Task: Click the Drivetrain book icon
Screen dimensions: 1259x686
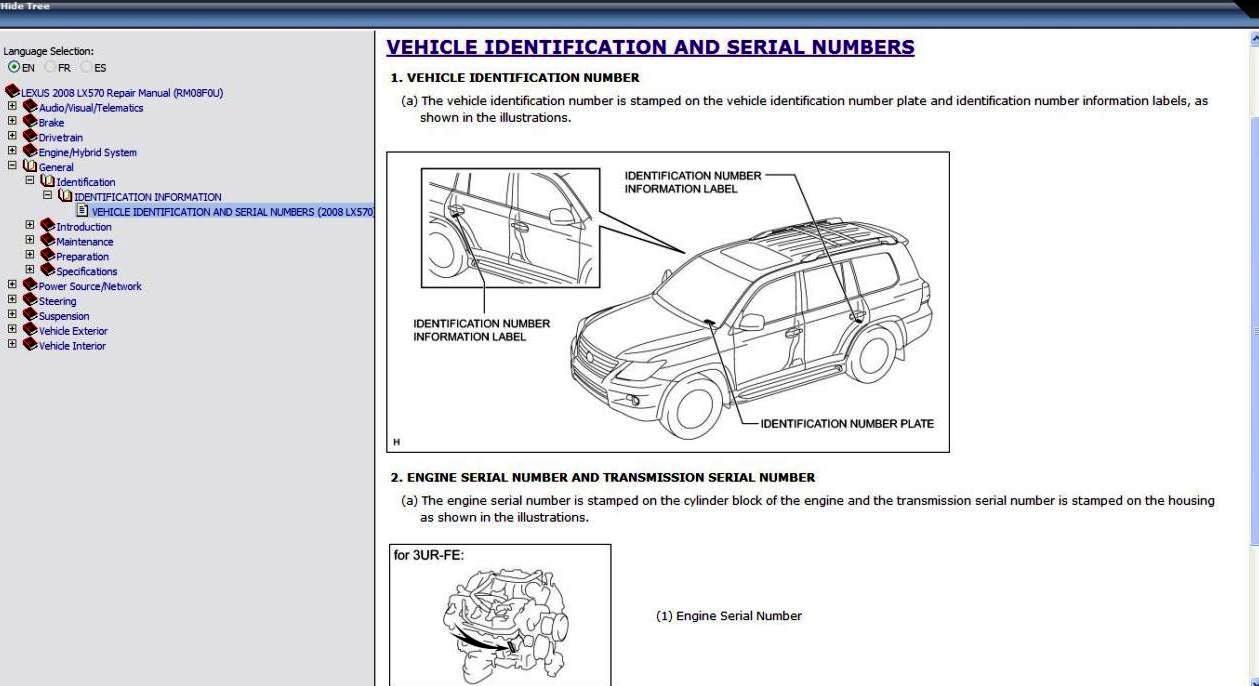Action: (30, 137)
